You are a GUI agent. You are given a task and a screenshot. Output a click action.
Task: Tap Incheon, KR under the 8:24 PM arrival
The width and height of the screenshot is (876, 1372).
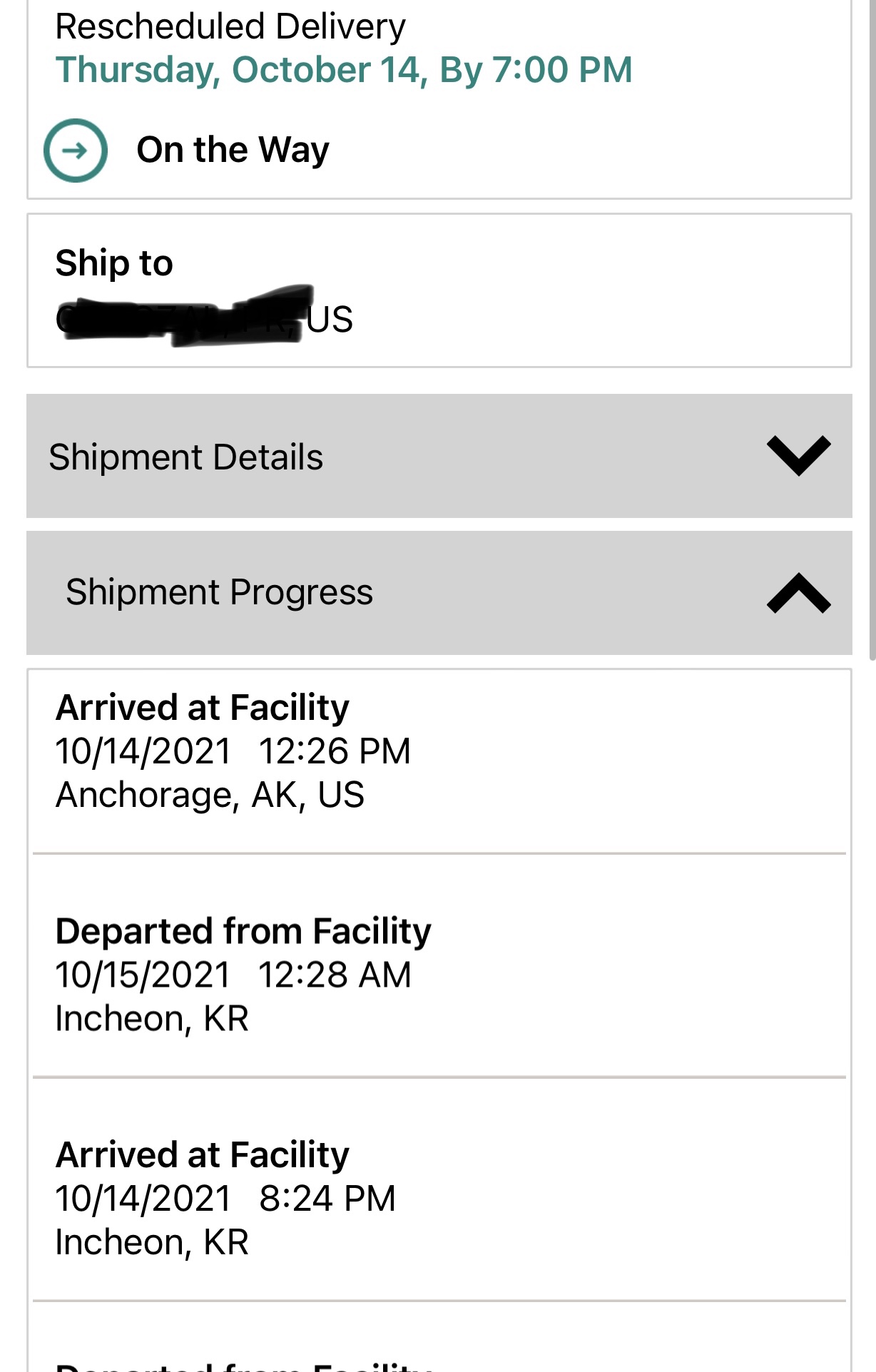152,1242
